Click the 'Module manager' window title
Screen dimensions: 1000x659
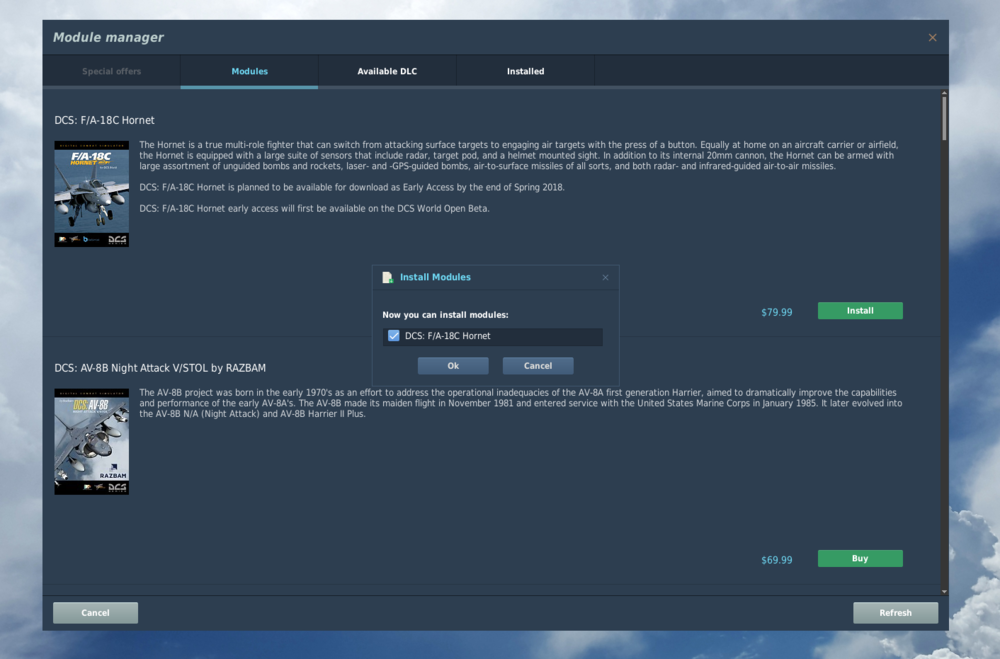coord(108,37)
